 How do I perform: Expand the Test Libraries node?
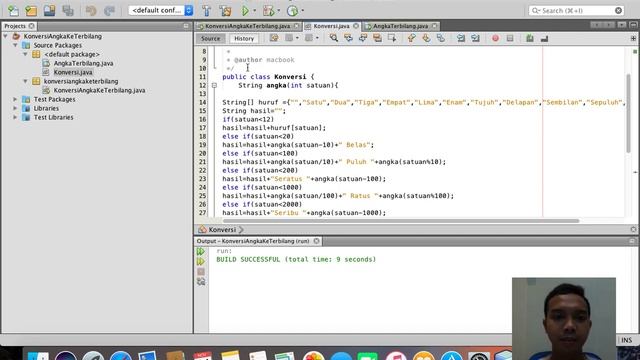[16, 117]
